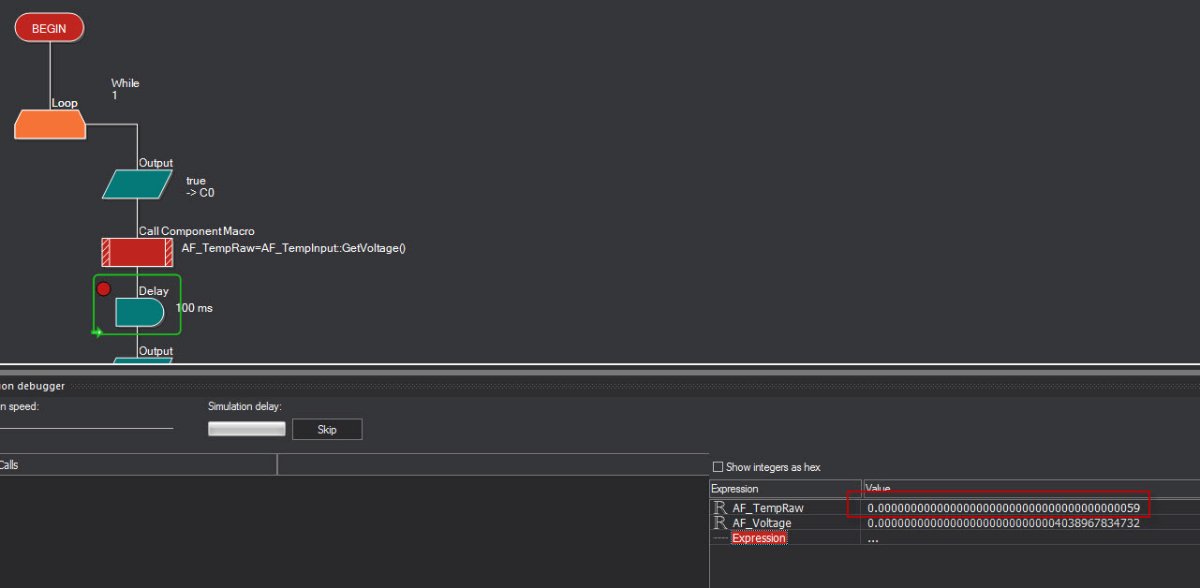Click the Skip button
This screenshot has height=588, width=1200.
[327, 429]
